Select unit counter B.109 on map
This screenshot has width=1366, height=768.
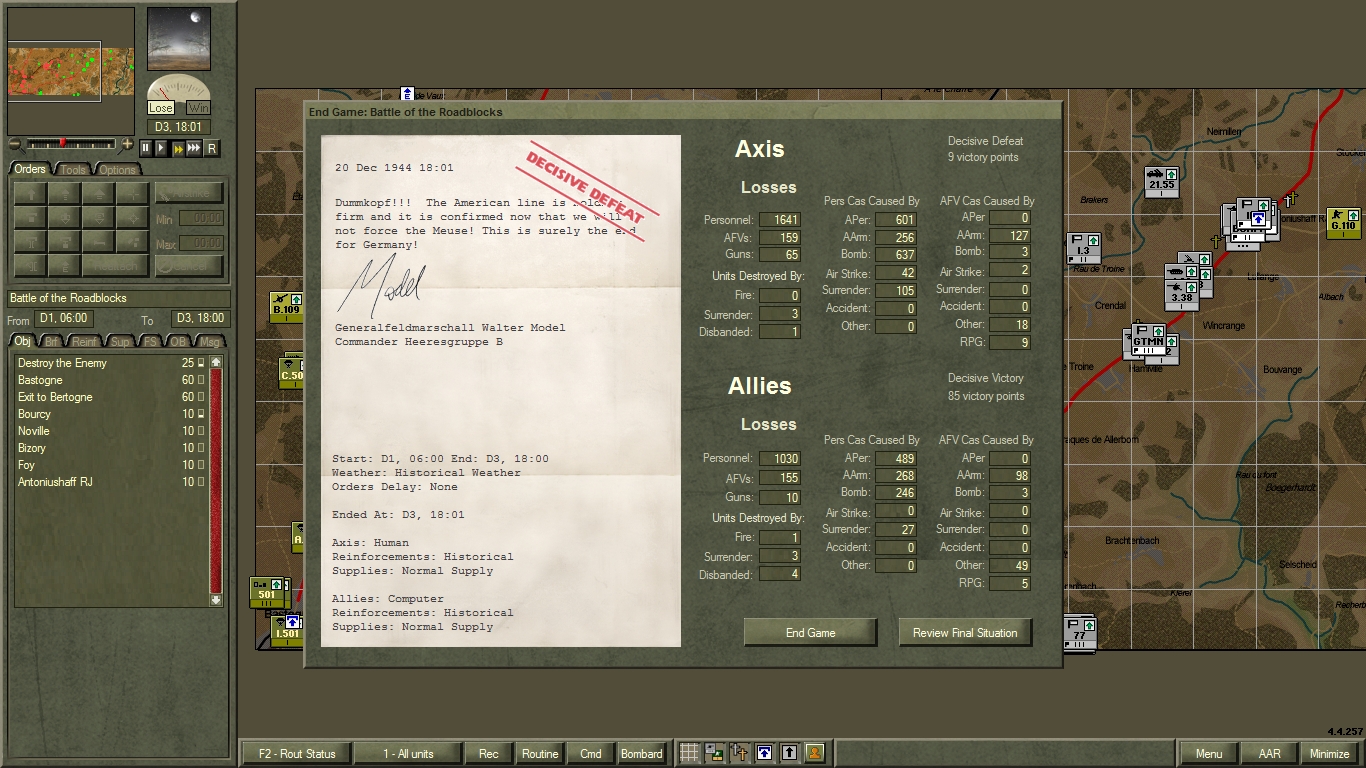(x=286, y=307)
